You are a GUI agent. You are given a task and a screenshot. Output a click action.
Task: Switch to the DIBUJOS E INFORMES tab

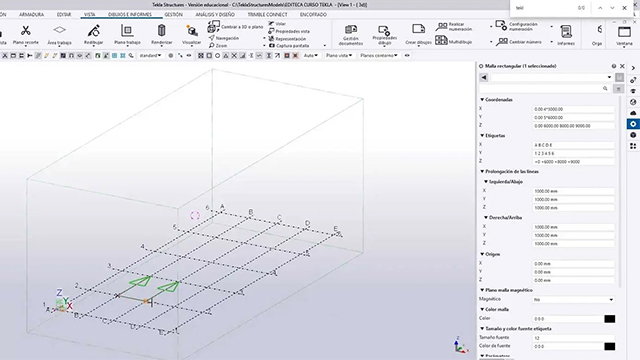tap(130, 14)
